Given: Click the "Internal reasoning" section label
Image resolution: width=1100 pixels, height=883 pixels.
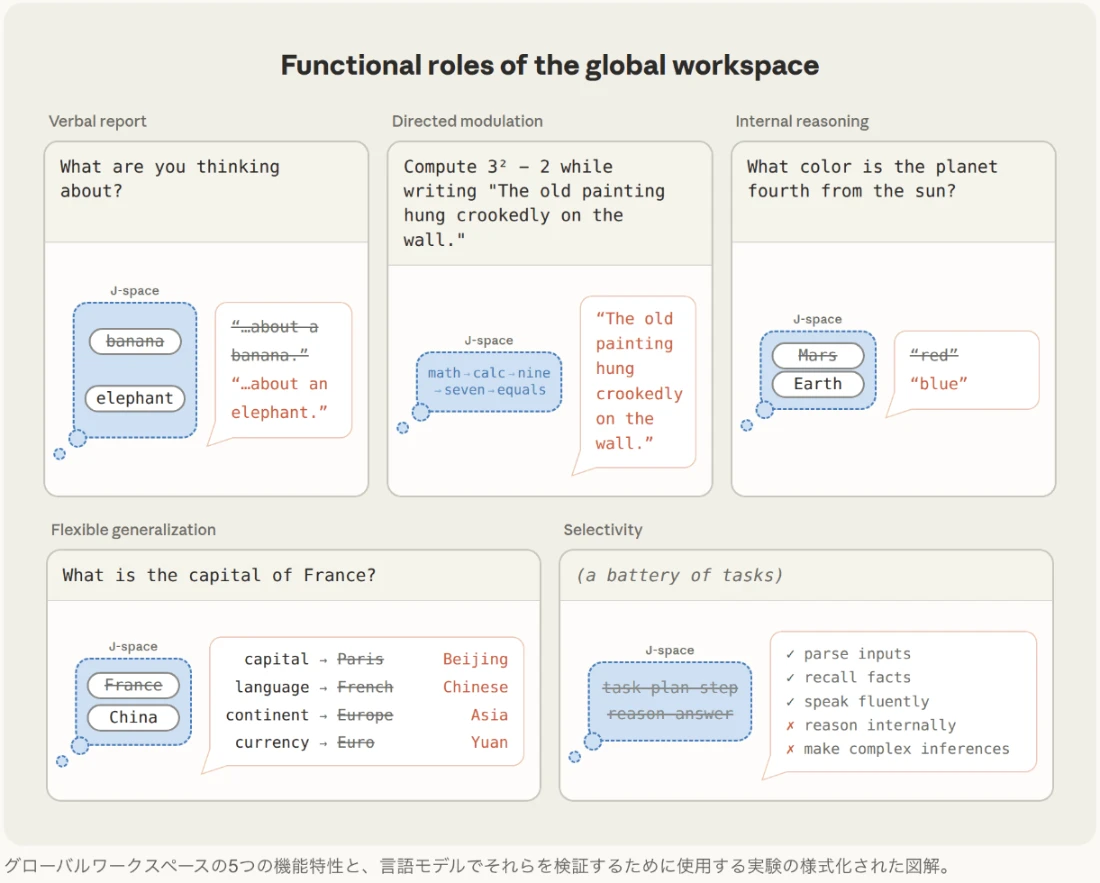Looking at the screenshot, I should pos(802,121).
